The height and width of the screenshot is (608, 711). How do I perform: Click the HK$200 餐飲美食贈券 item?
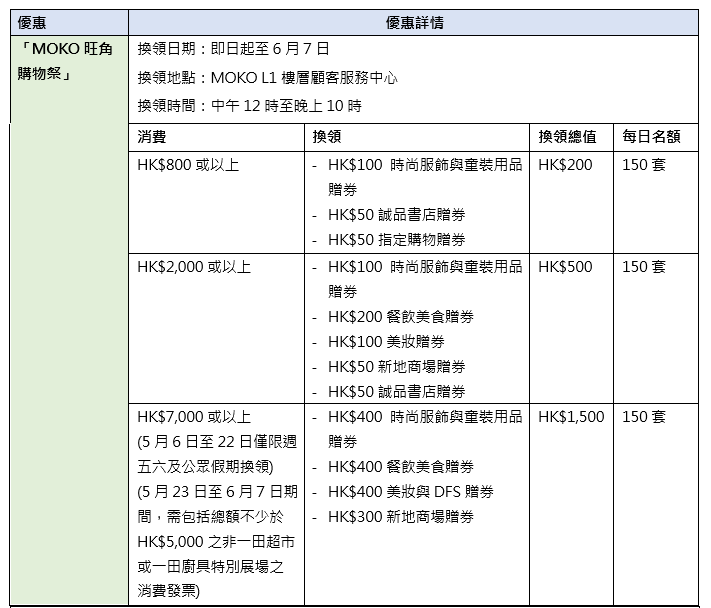coord(400,317)
